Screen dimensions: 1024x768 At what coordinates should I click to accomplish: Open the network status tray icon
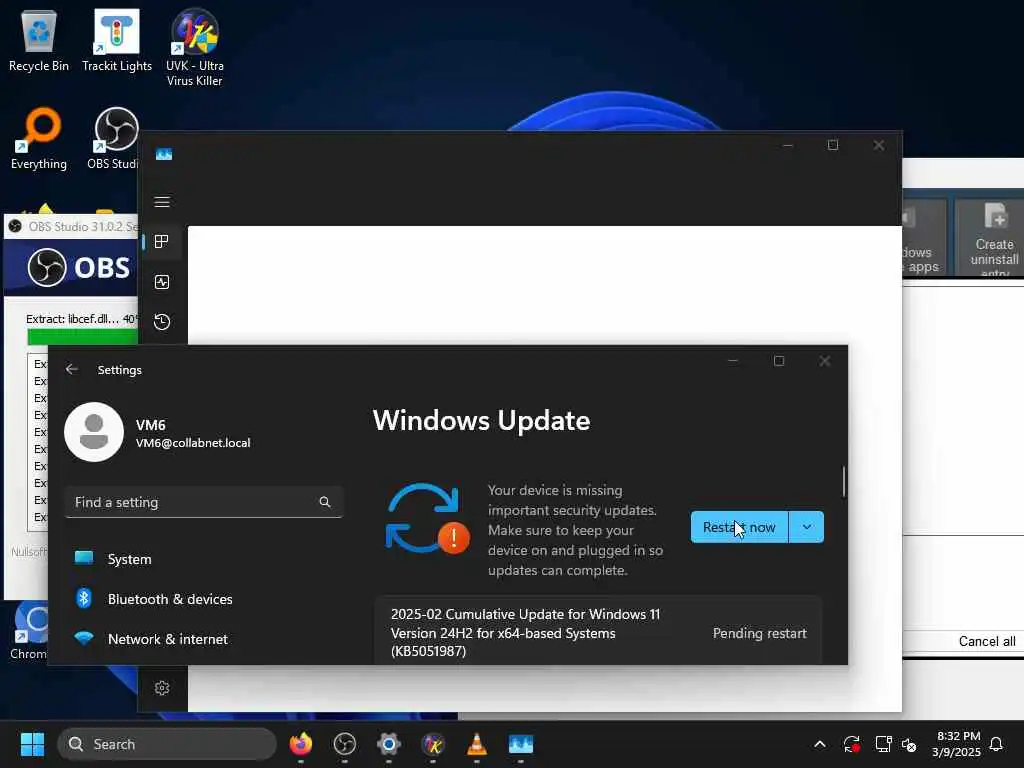883,744
